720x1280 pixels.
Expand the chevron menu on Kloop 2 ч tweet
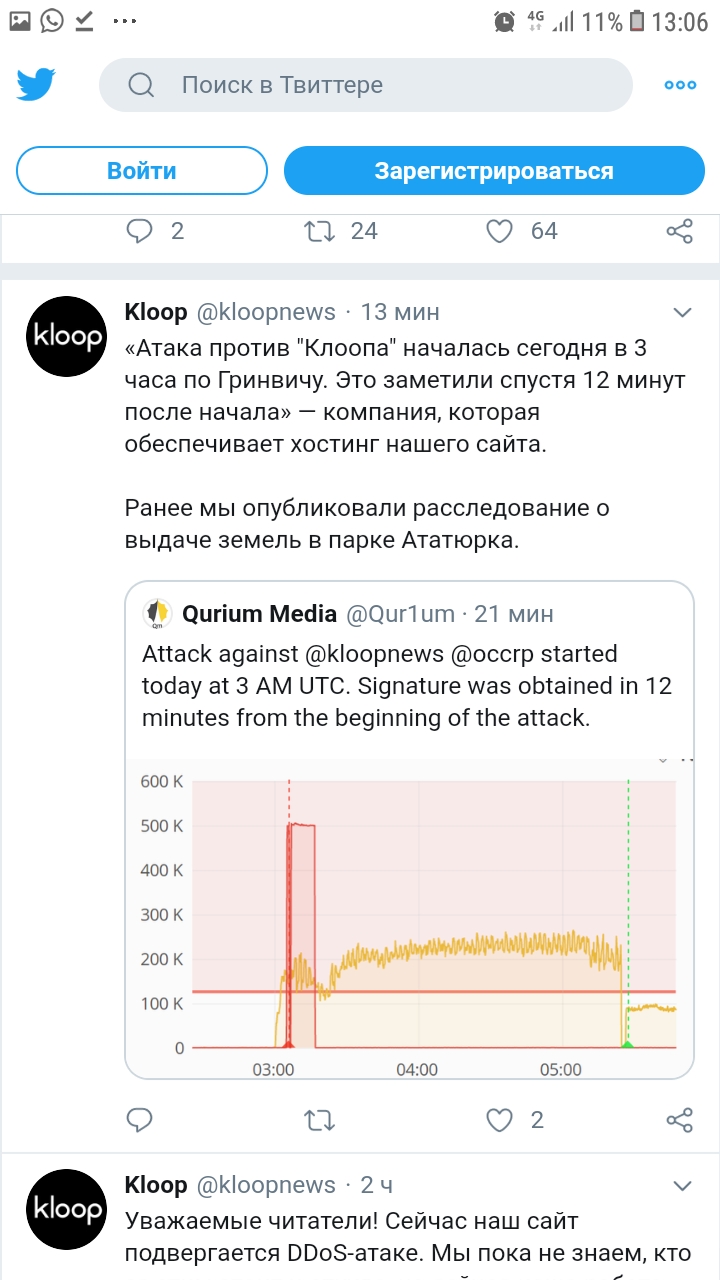(x=682, y=1186)
